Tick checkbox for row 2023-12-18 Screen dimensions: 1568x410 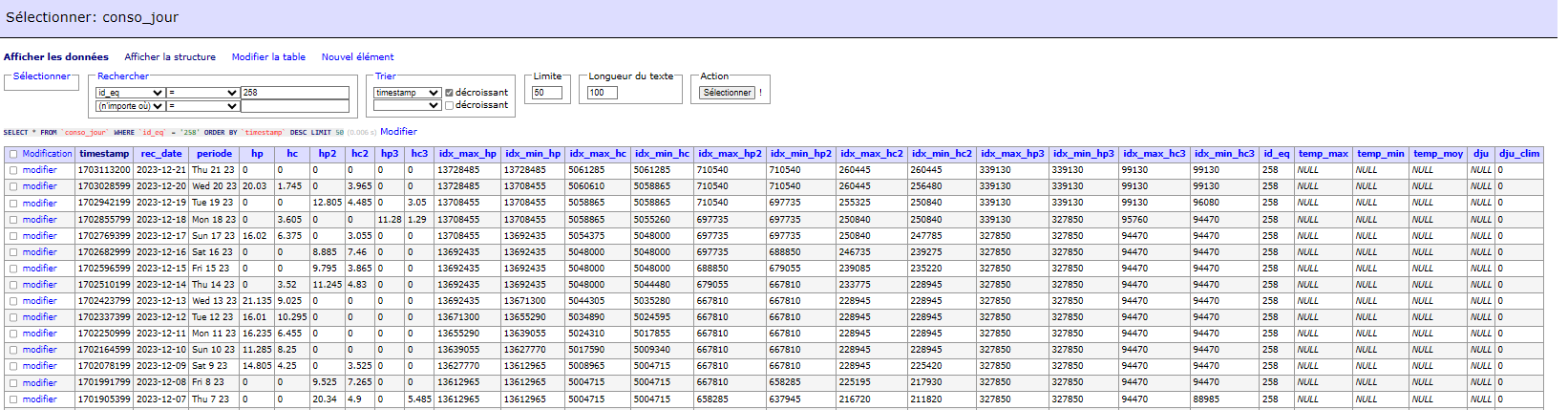point(13,220)
